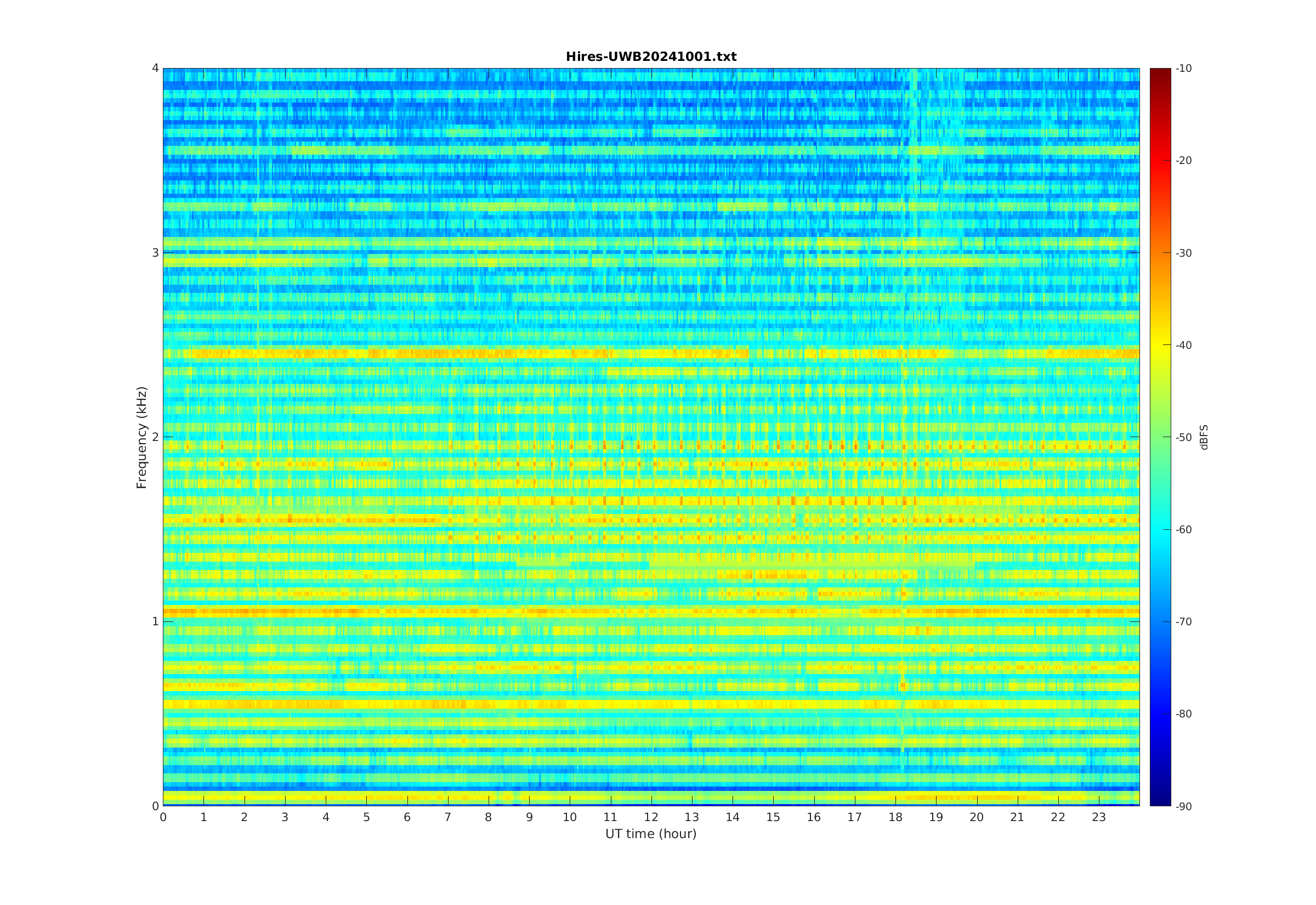1316x905 pixels.
Task: Click the -40 colorbar tick label
Action: point(1183,345)
